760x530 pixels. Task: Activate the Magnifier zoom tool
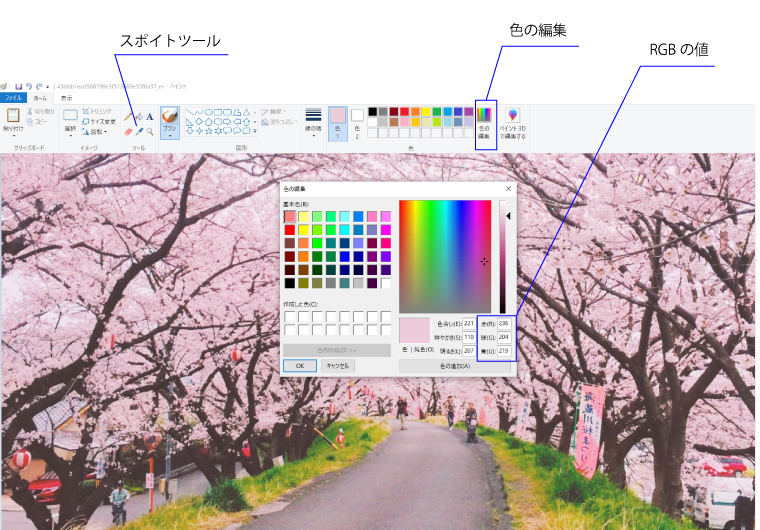pyautogui.click(x=150, y=131)
